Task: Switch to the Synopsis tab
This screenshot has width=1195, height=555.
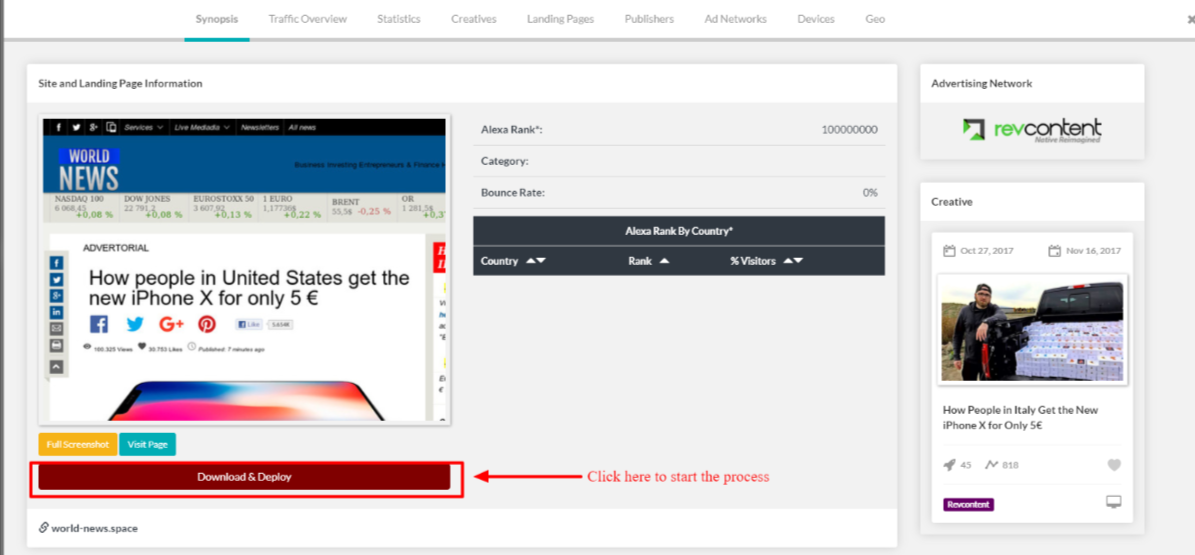Action: 216,19
